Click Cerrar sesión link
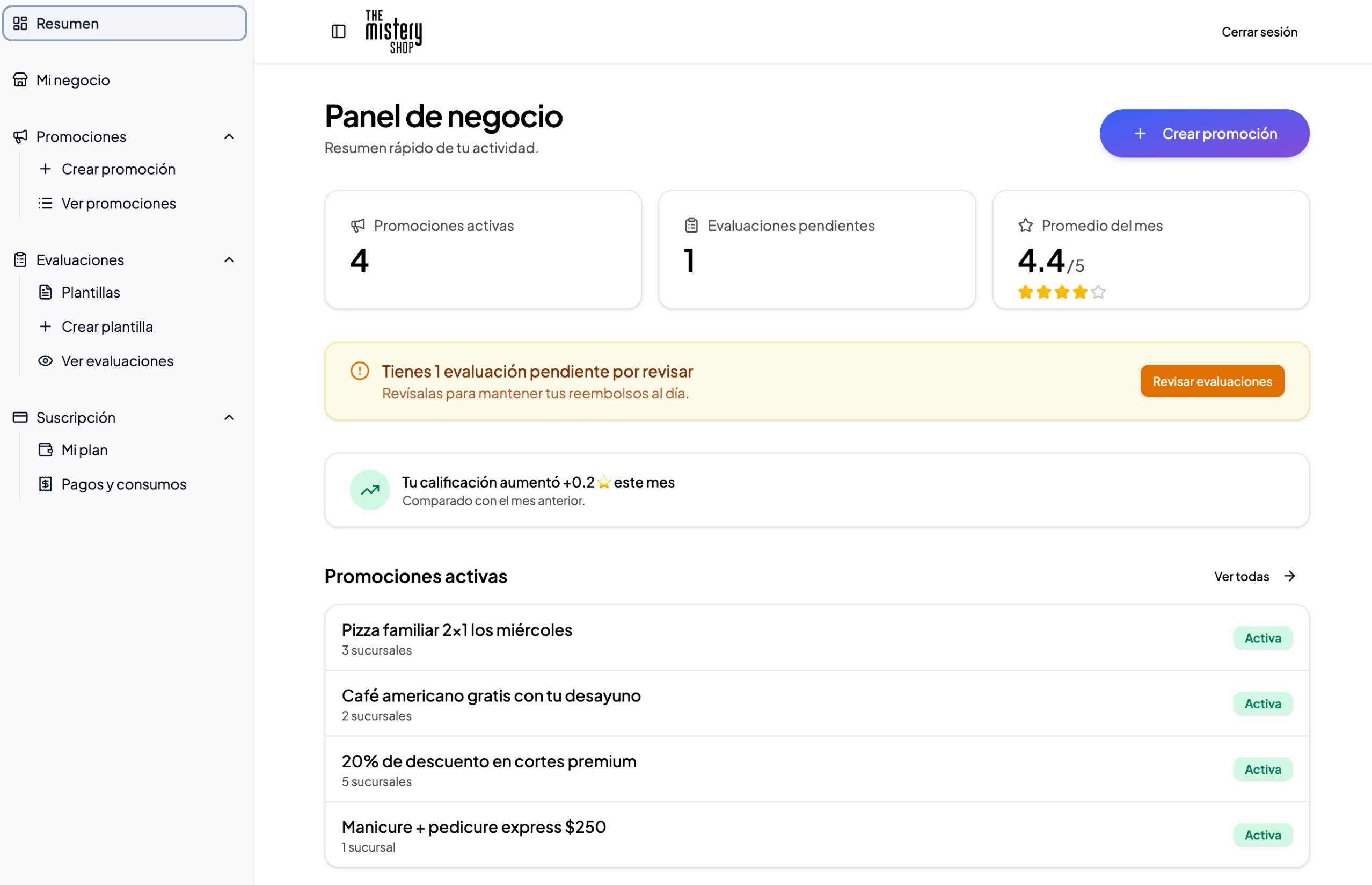Screen dimensions: 1372x885 point(1259,32)
